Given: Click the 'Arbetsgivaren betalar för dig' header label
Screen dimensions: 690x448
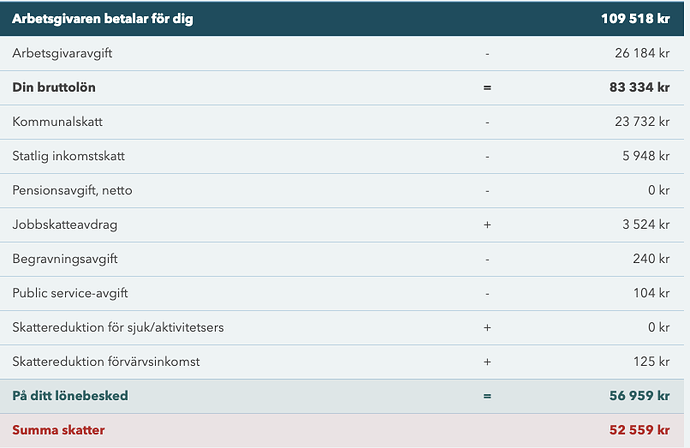Looking at the screenshot, I should point(104,18).
